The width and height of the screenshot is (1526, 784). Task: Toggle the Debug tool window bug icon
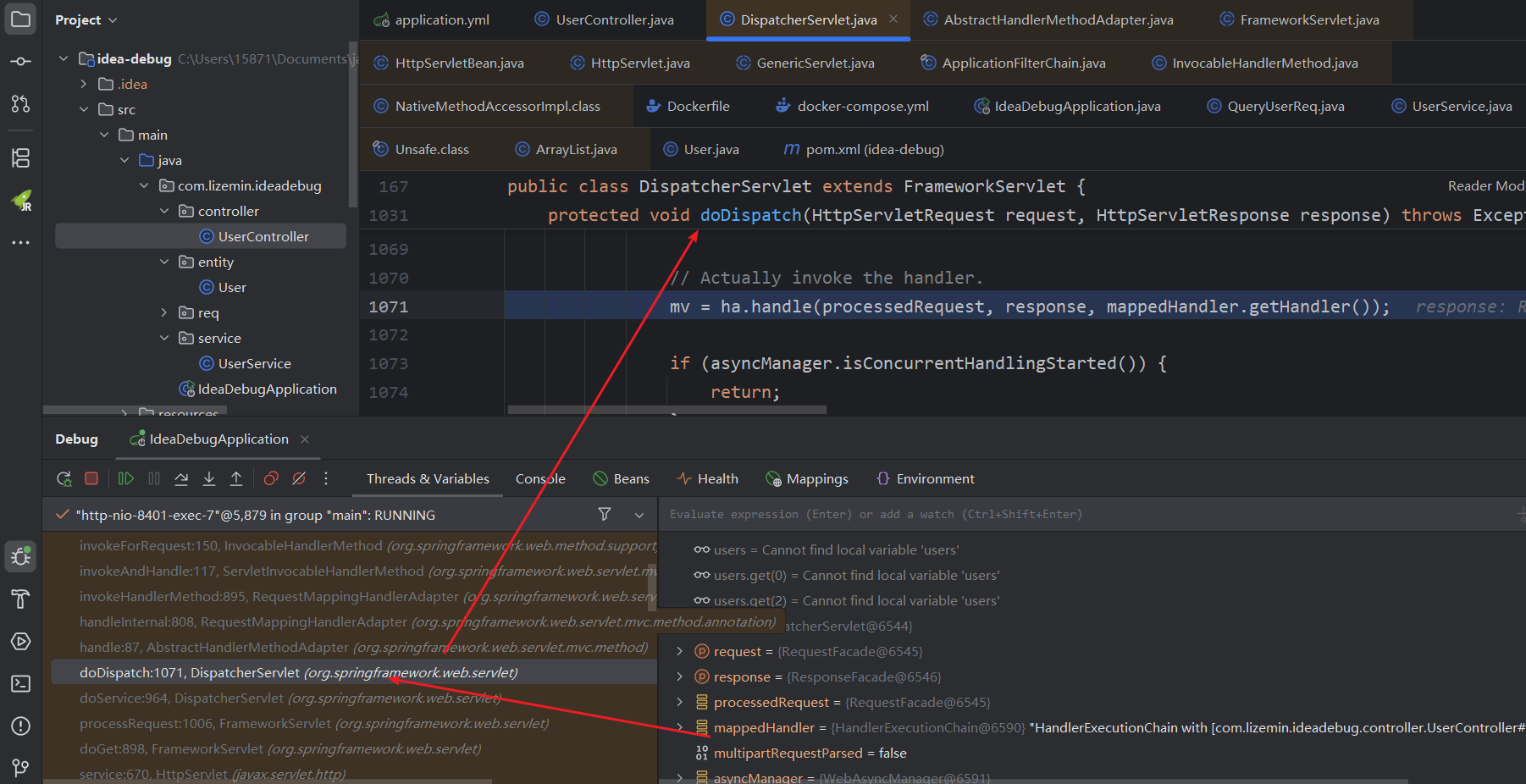click(x=21, y=557)
